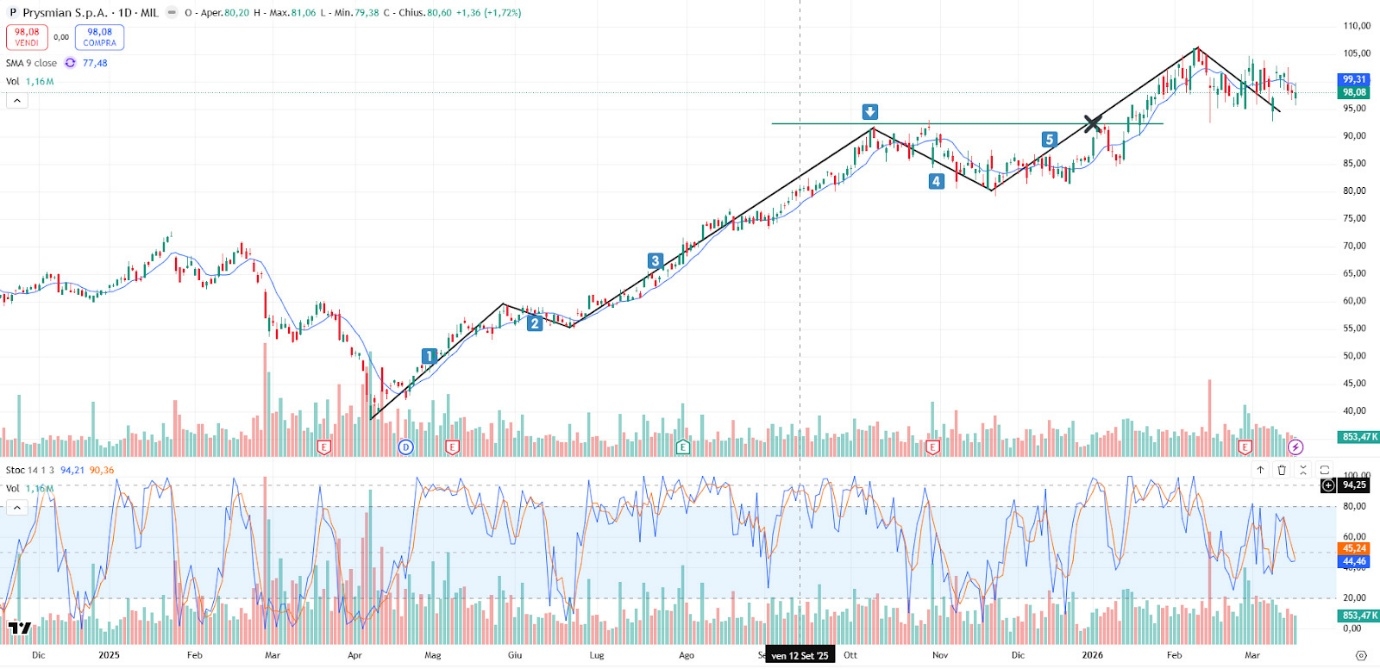Click the TradingView logo
The image size is (1380, 669).
(19, 629)
